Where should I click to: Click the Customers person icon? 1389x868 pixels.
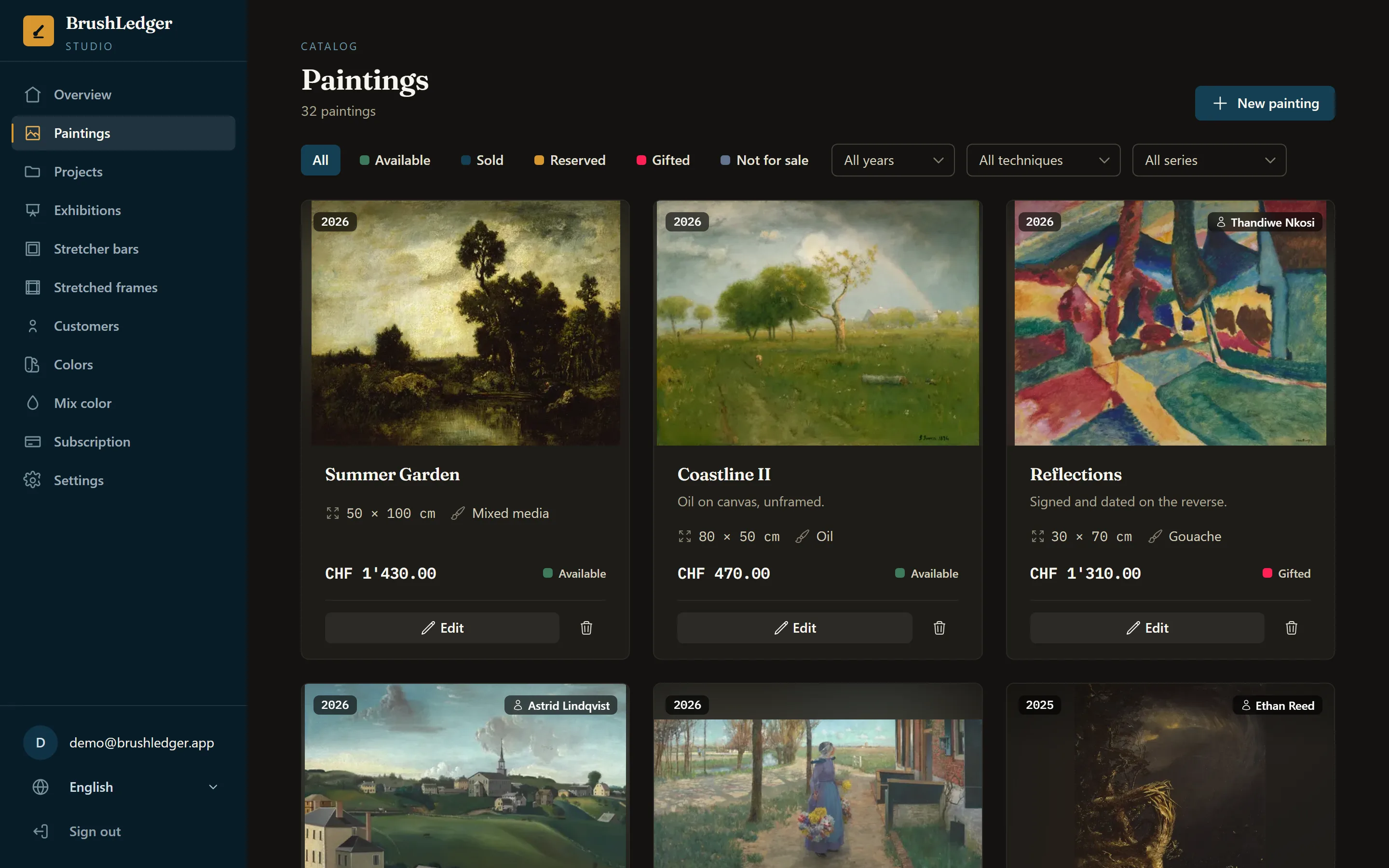33,326
